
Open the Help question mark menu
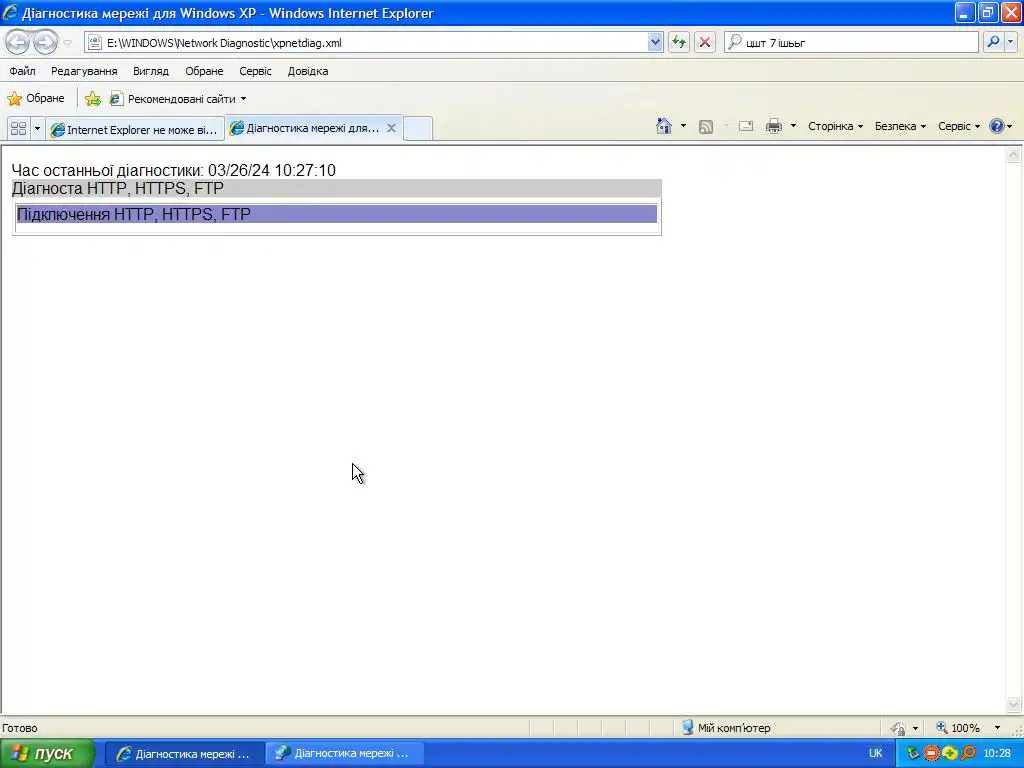1000,126
